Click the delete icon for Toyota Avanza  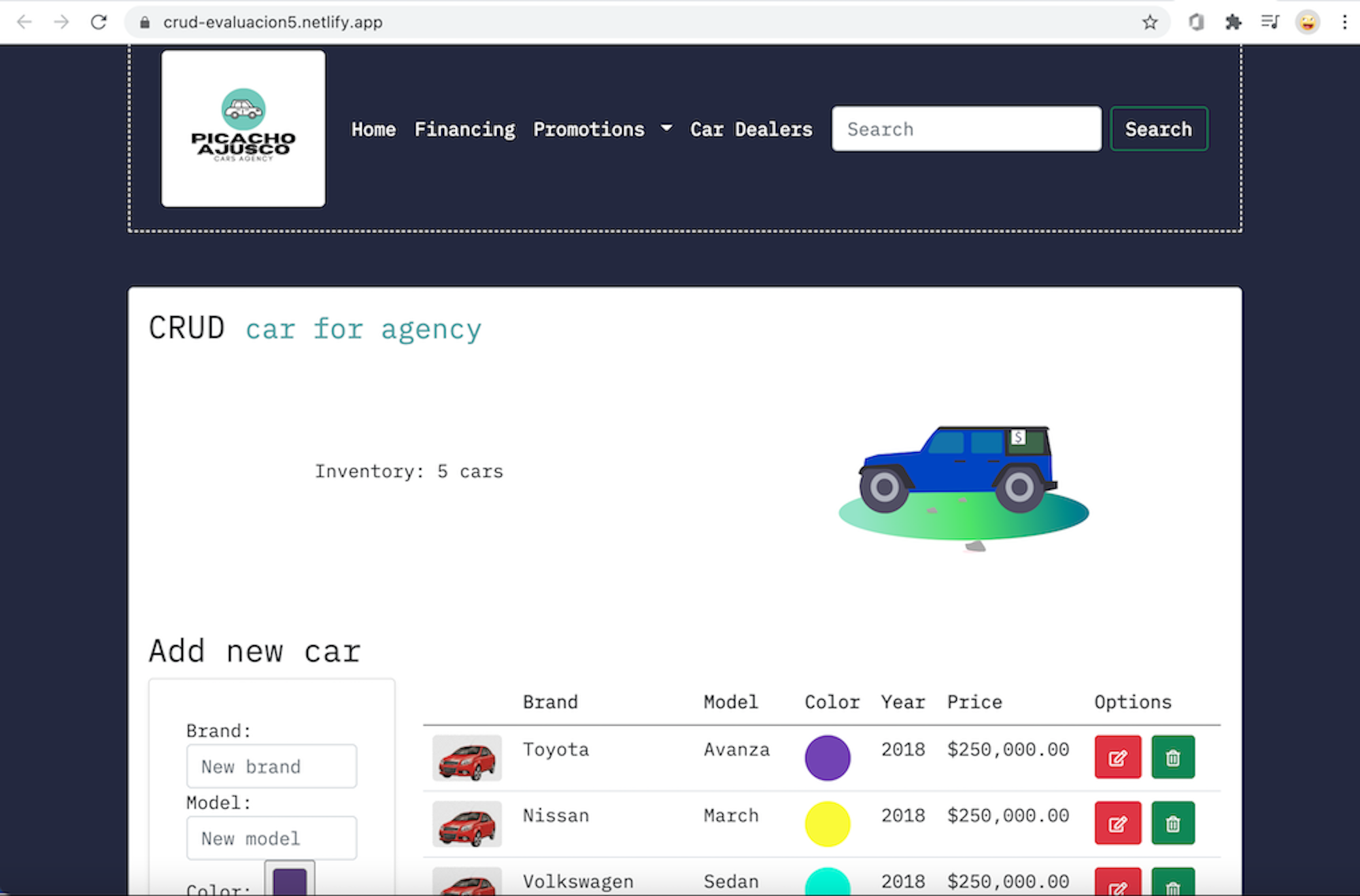[x=1172, y=757]
